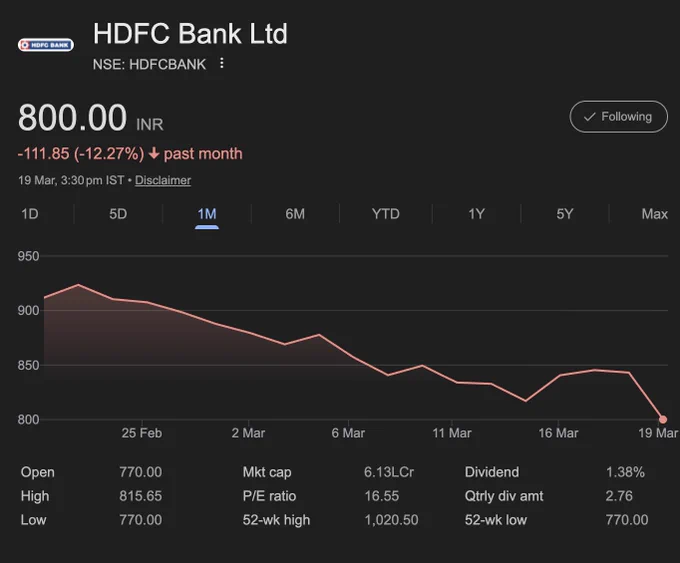Select the 1M time range tab
This screenshot has width=680, height=563.
tap(207, 214)
